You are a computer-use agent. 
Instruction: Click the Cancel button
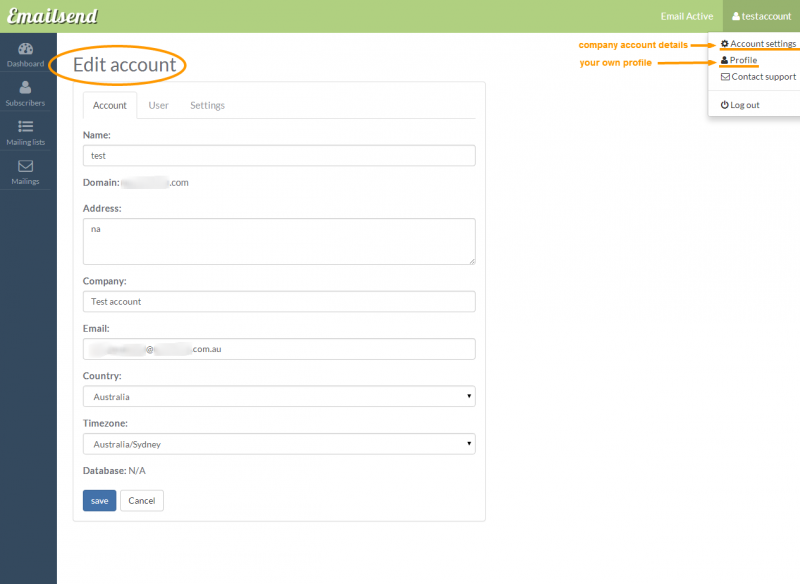pyautogui.click(x=141, y=500)
